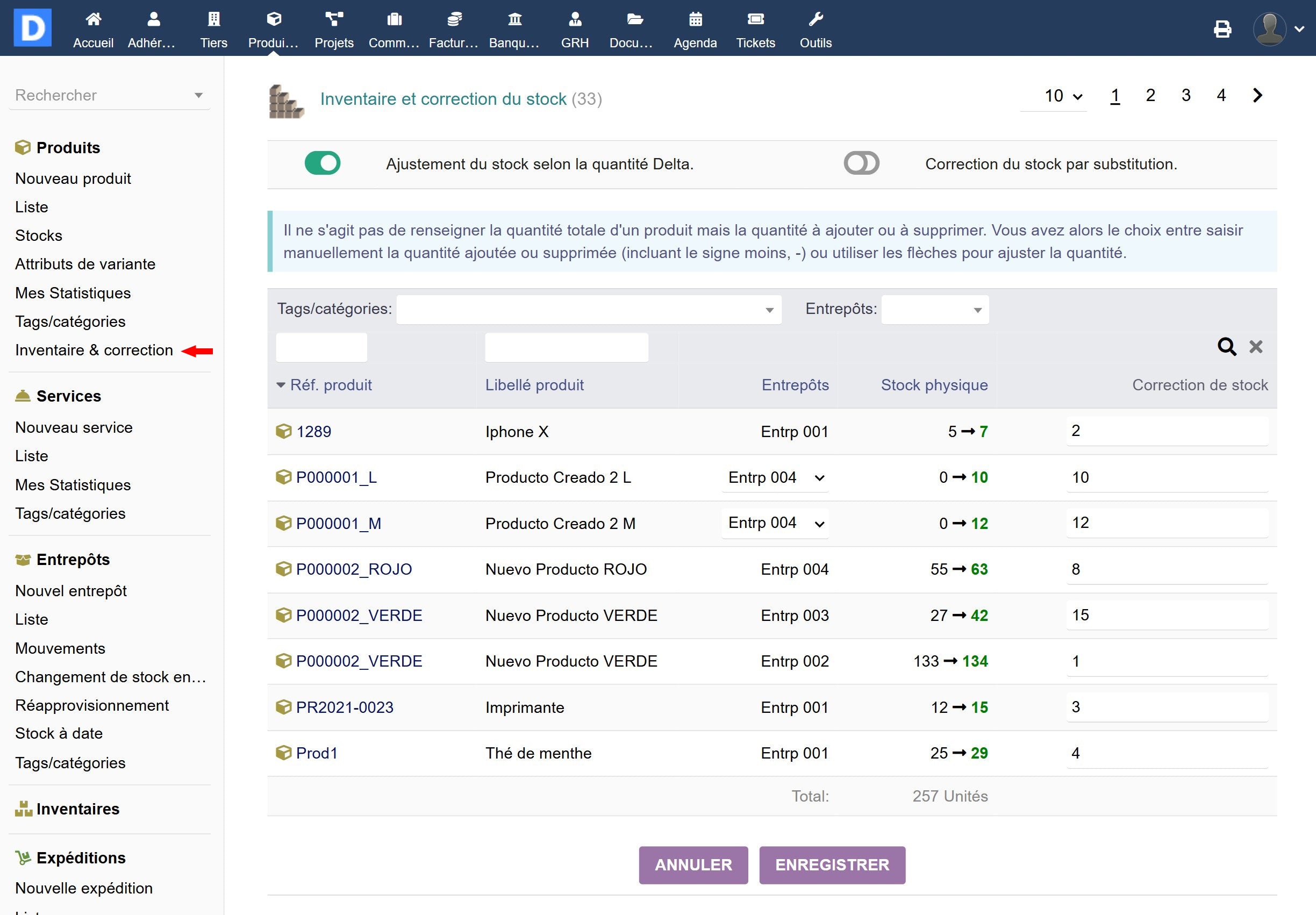The width and height of the screenshot is (1316, 915).
Task: Open the Outils wrench icon
Action: [x=815, y=20]
